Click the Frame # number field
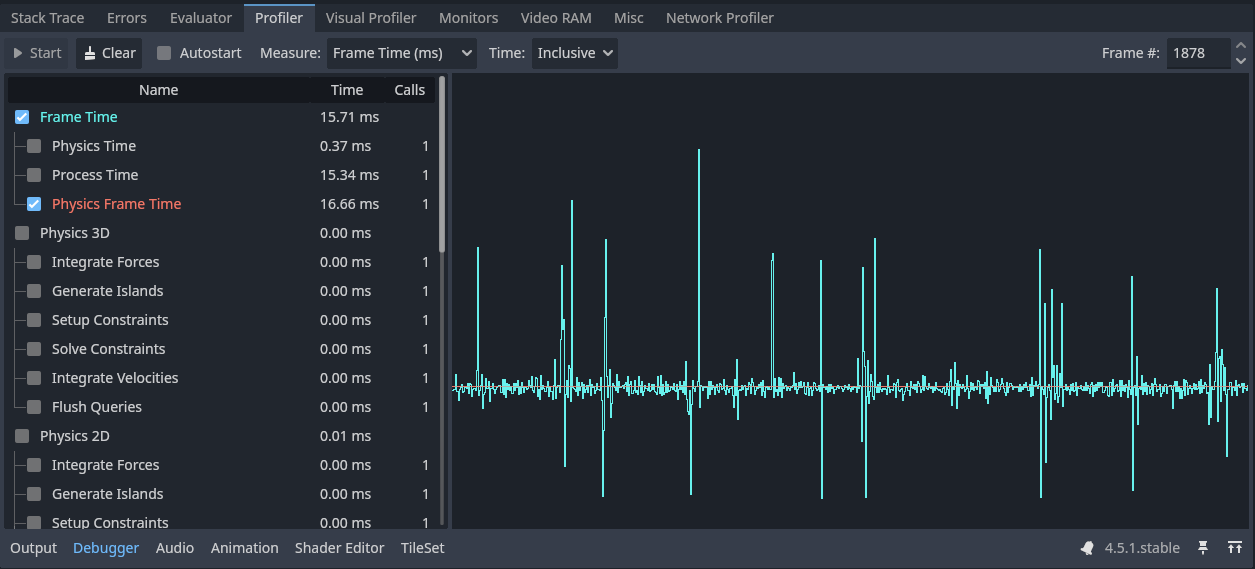1255x569 pixels. pyautogui.click(x=1197, y=53)
